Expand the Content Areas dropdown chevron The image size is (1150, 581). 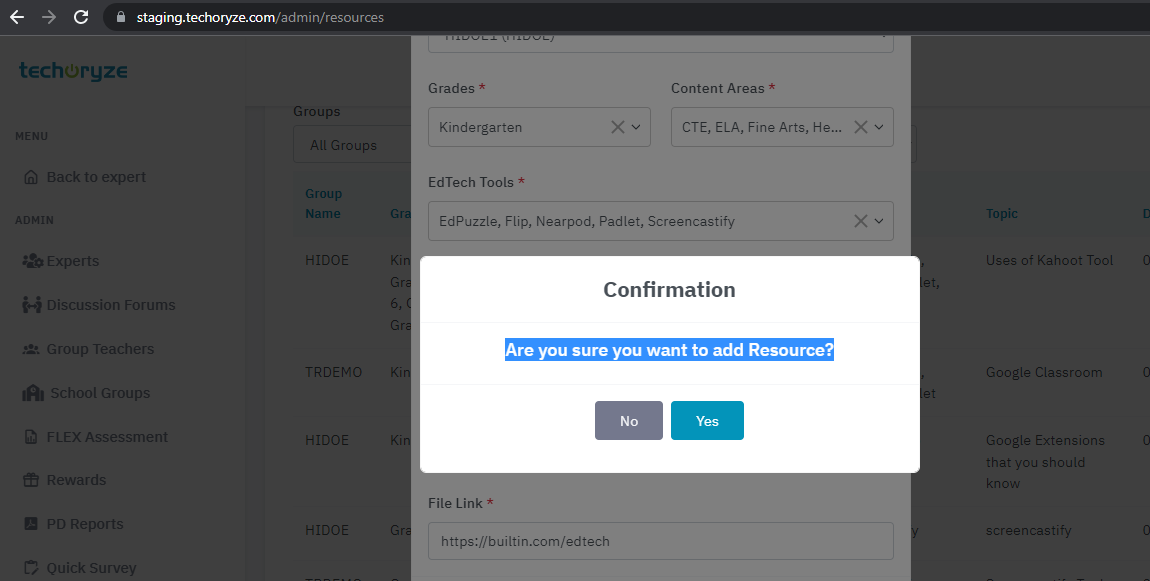(x=879, y=127)
